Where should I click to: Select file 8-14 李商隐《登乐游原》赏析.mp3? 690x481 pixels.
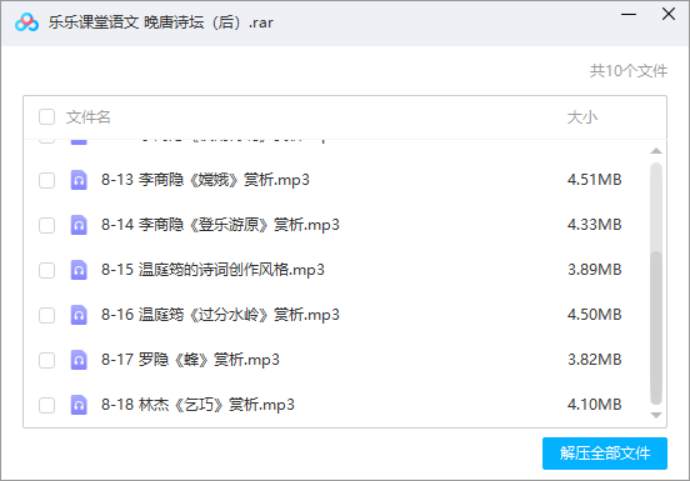(x=220, y=225)
